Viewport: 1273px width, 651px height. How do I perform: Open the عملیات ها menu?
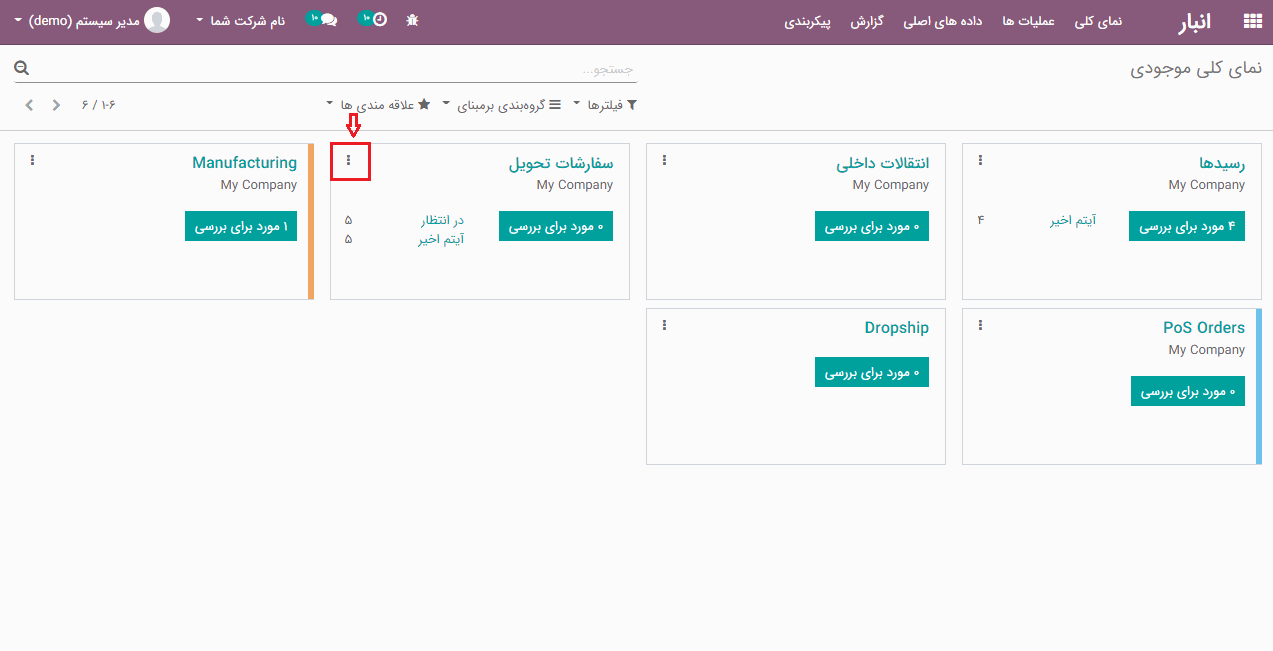(1029, 21)
